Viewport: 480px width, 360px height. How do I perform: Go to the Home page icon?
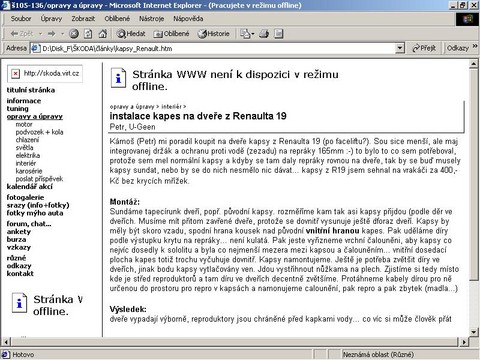point(103,34)
